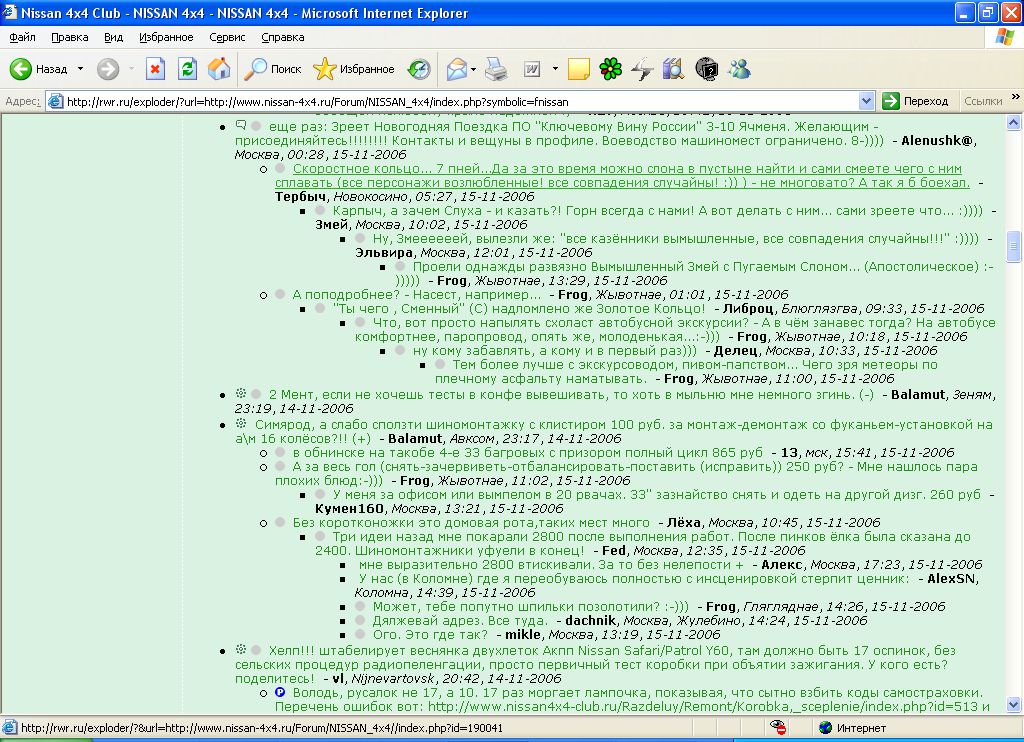Click the status bar URL text

262,728
